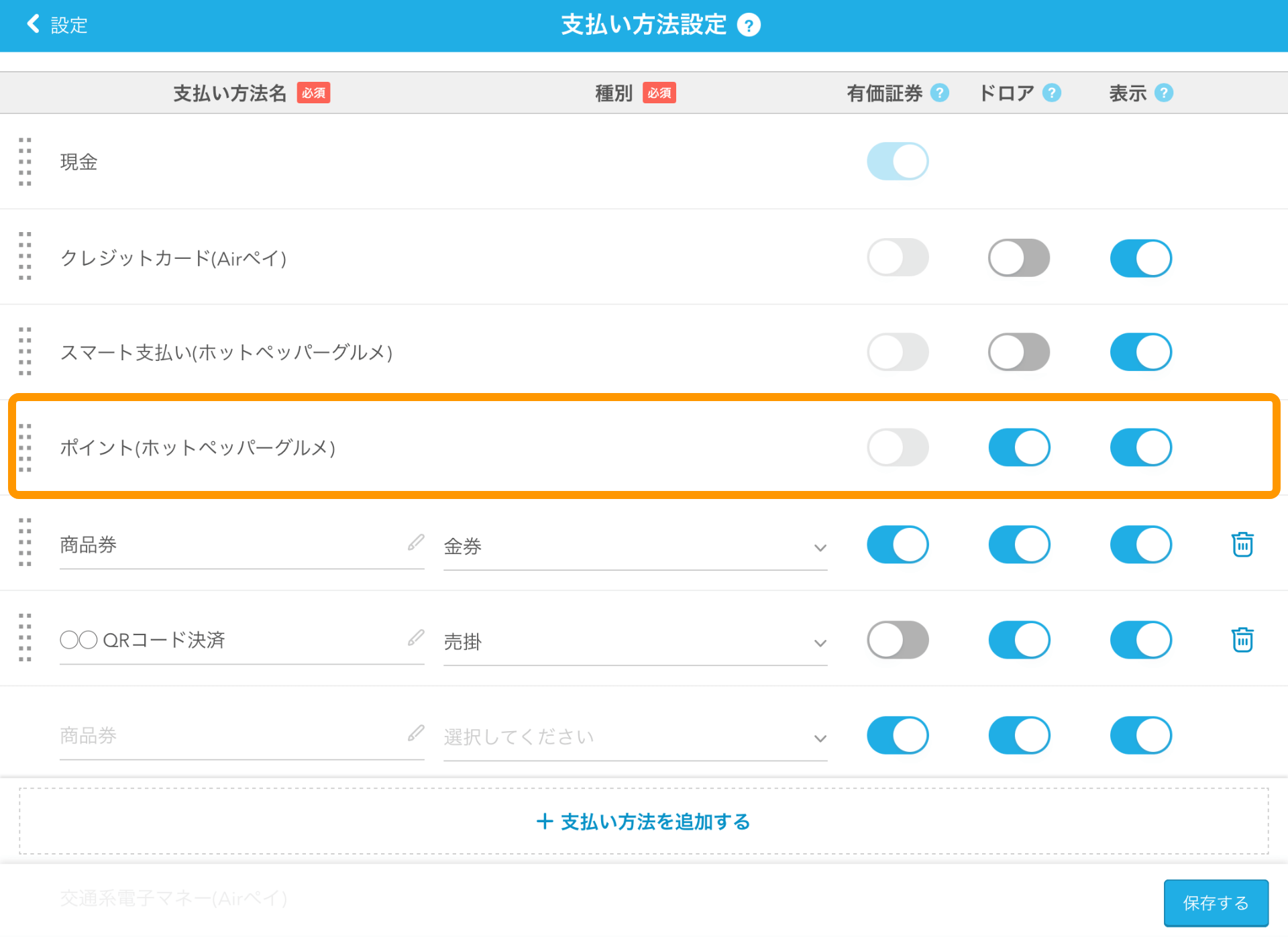Go back to 設定 using back arrow
This screenshot has width=1288, height=939.
(32, 24)
